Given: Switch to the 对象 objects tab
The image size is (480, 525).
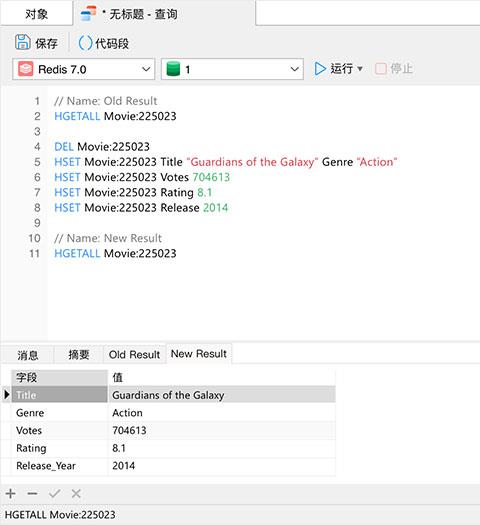Looking at the screenshot, I should [36, 14].
